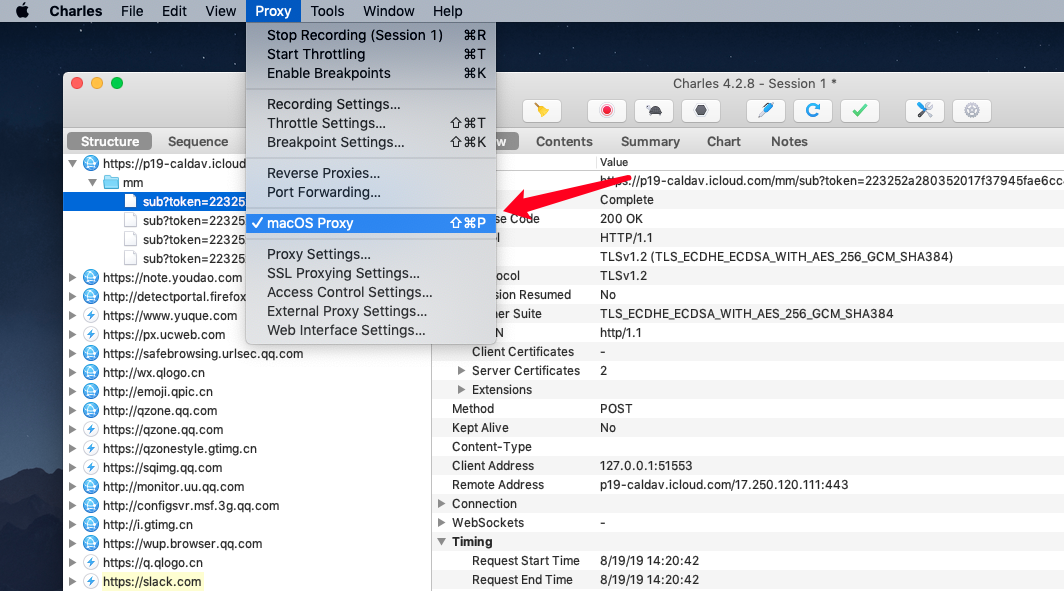This screenshot has height=591, width=1064.
Task: Open the Help menu in menu bar
Action: coord(448,11)
